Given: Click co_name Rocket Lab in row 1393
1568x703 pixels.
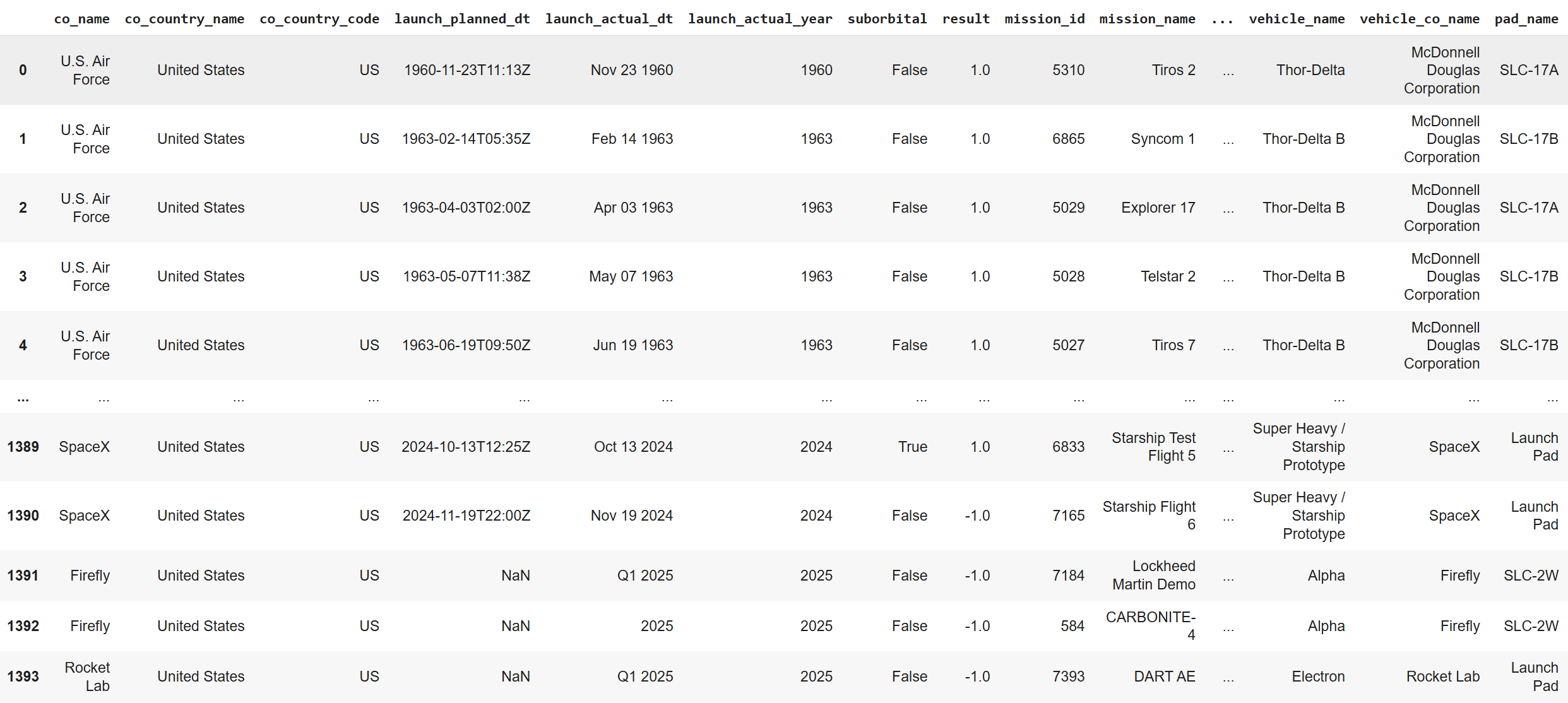Looking at the screenshot, I should pos(87,676).
